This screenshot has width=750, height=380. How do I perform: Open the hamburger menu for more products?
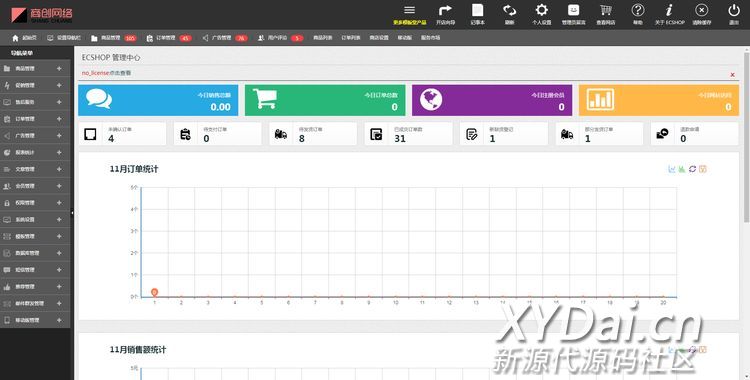click(x=409, y=10)
